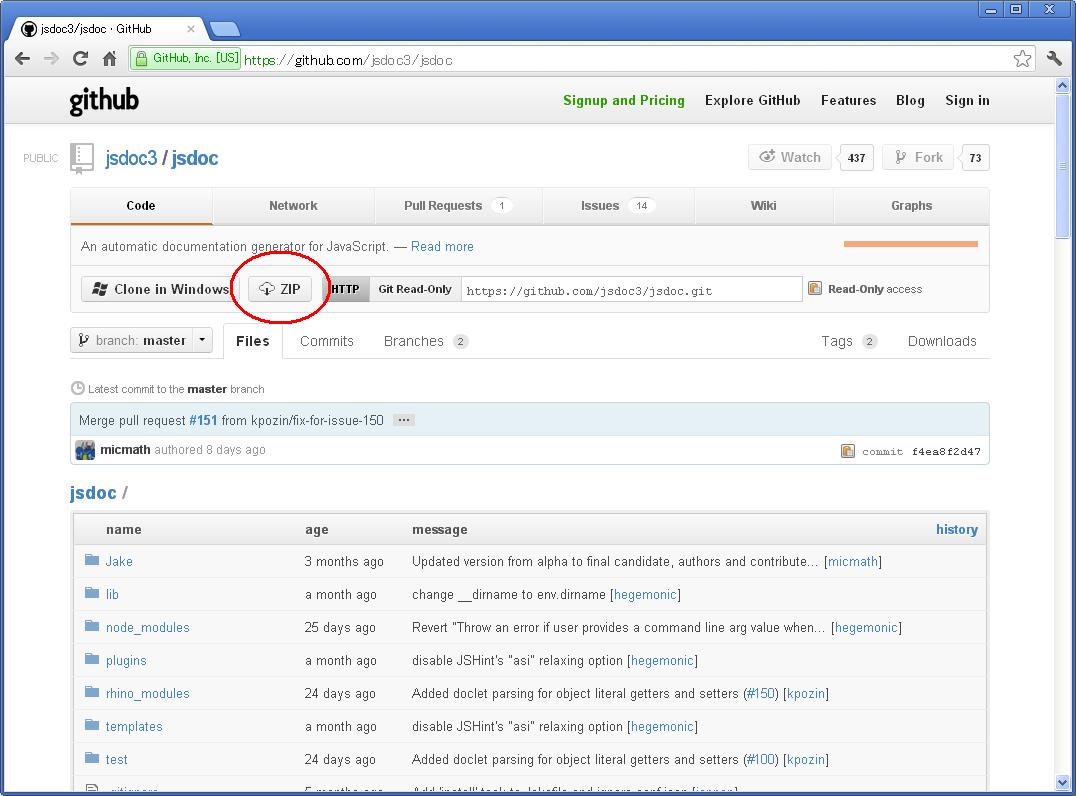The width and height of the screenshot is (1076, 796).
Task: Click the GitHub favicon on browser tab
Action: [29, 29]
